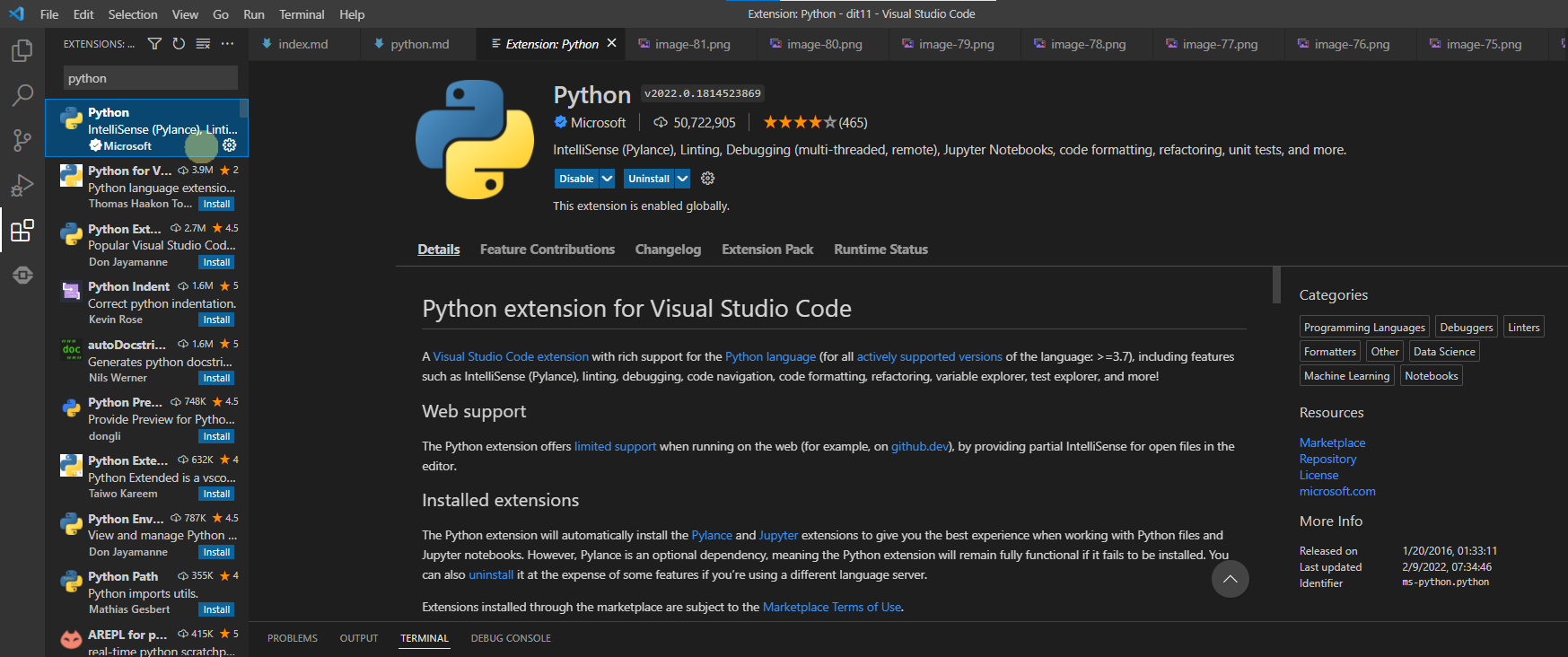This screenshot has width=1568, height=657.
Task: Expand the Disable button dropdown arrow
Action: click(x=608, y=179)
